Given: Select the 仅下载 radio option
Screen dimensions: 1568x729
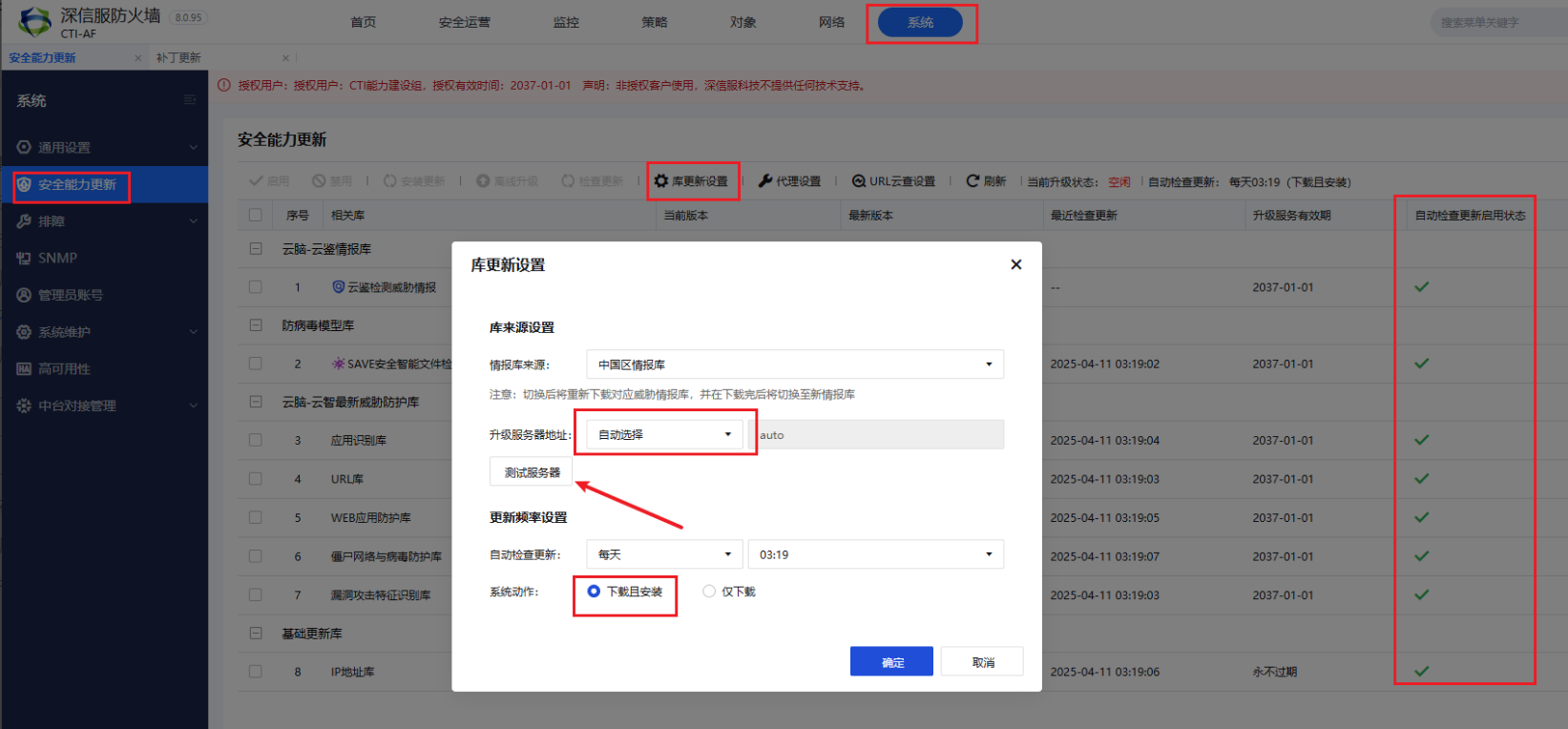Looking at the screenshot, I should [709, 592].
